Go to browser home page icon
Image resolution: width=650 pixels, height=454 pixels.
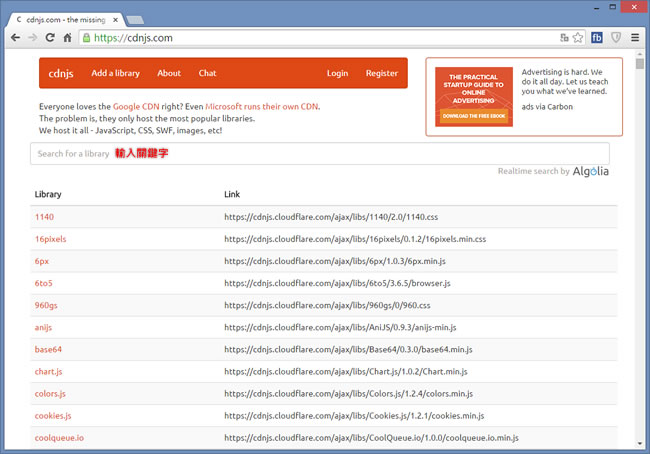coord(68,38)
